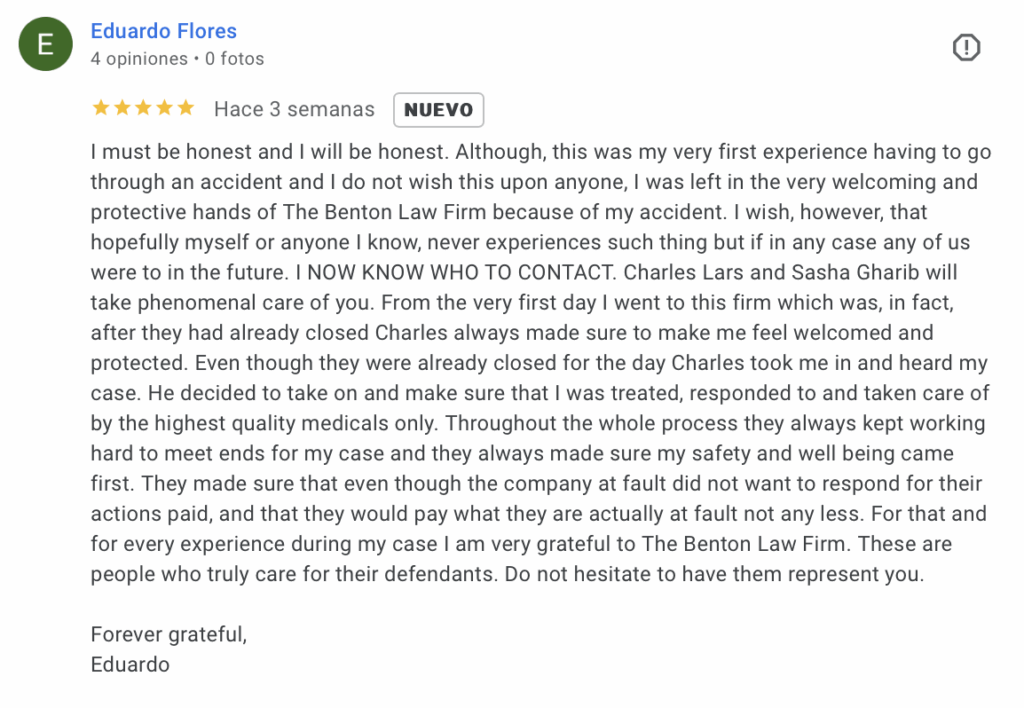Click the "0 fotos" count

tap(234, 59)
